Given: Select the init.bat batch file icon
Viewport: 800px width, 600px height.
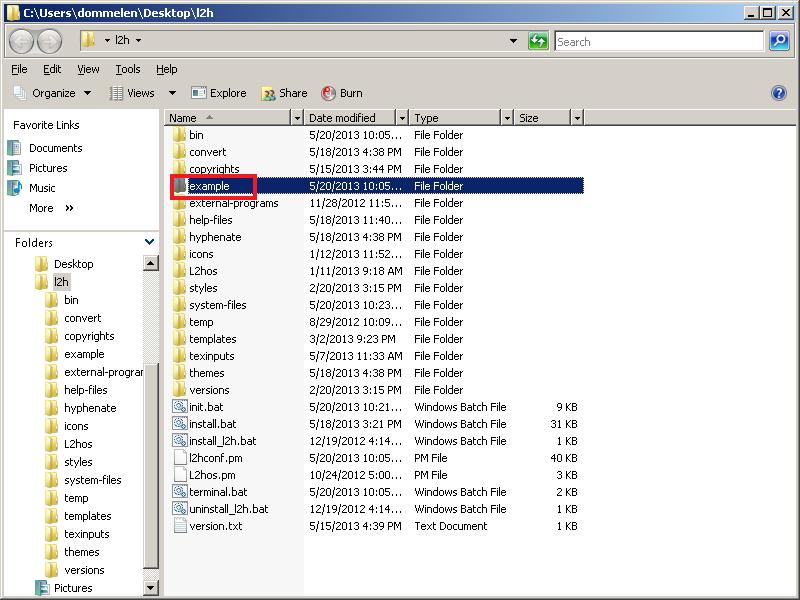Looking at the screenshot, I should click(x=180, y=407).
